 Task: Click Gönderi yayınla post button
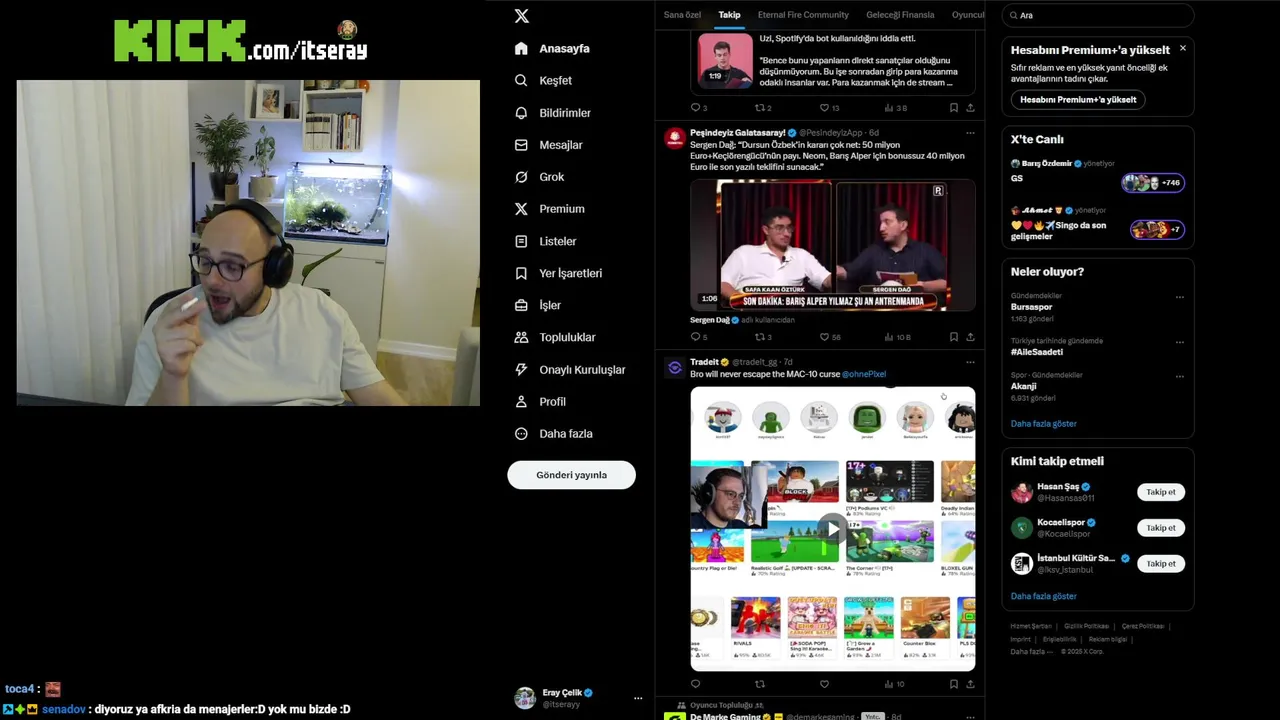[x=571, y=475]
